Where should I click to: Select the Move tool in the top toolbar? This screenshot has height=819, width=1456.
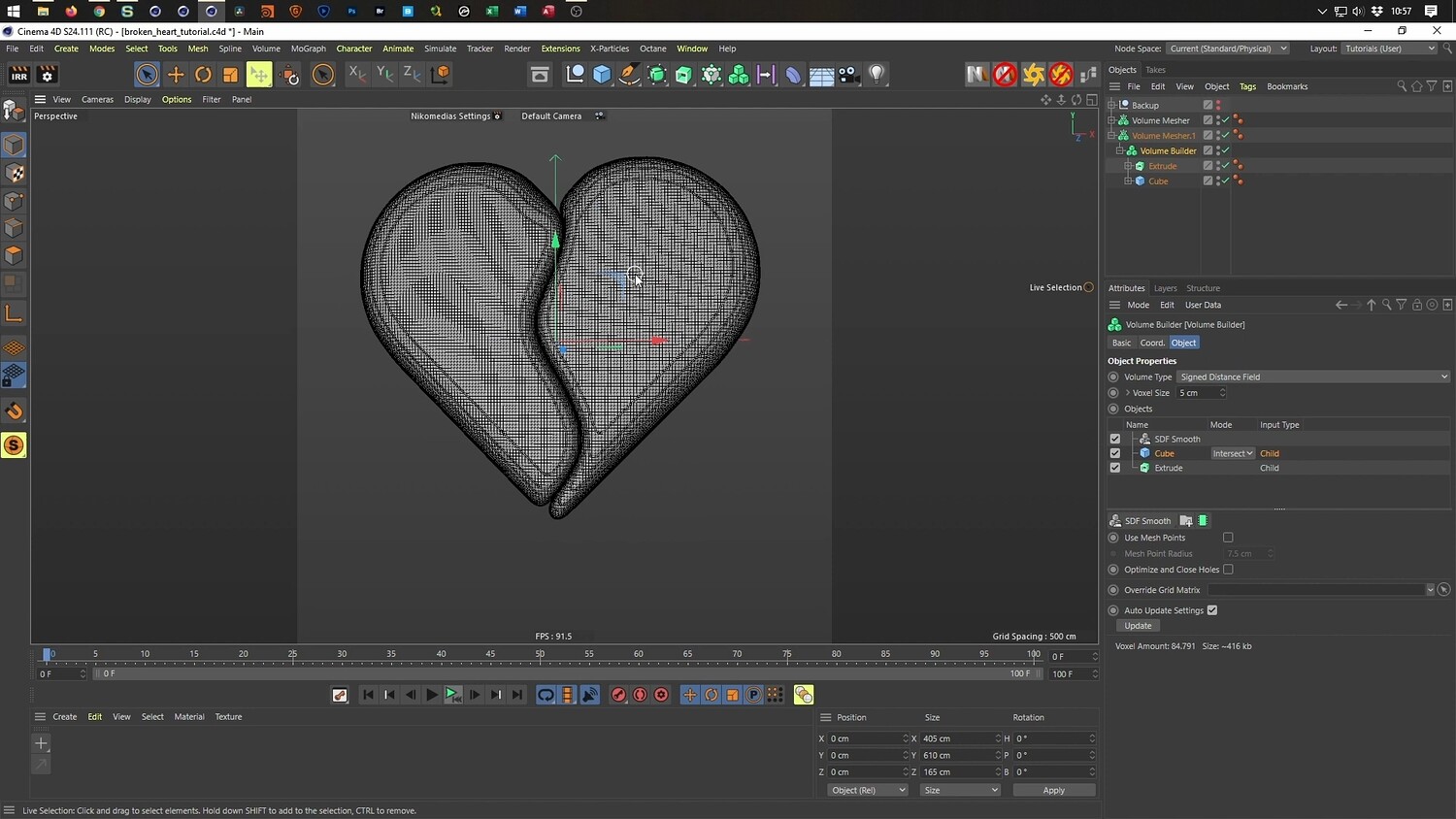click(x=176, y=75)
